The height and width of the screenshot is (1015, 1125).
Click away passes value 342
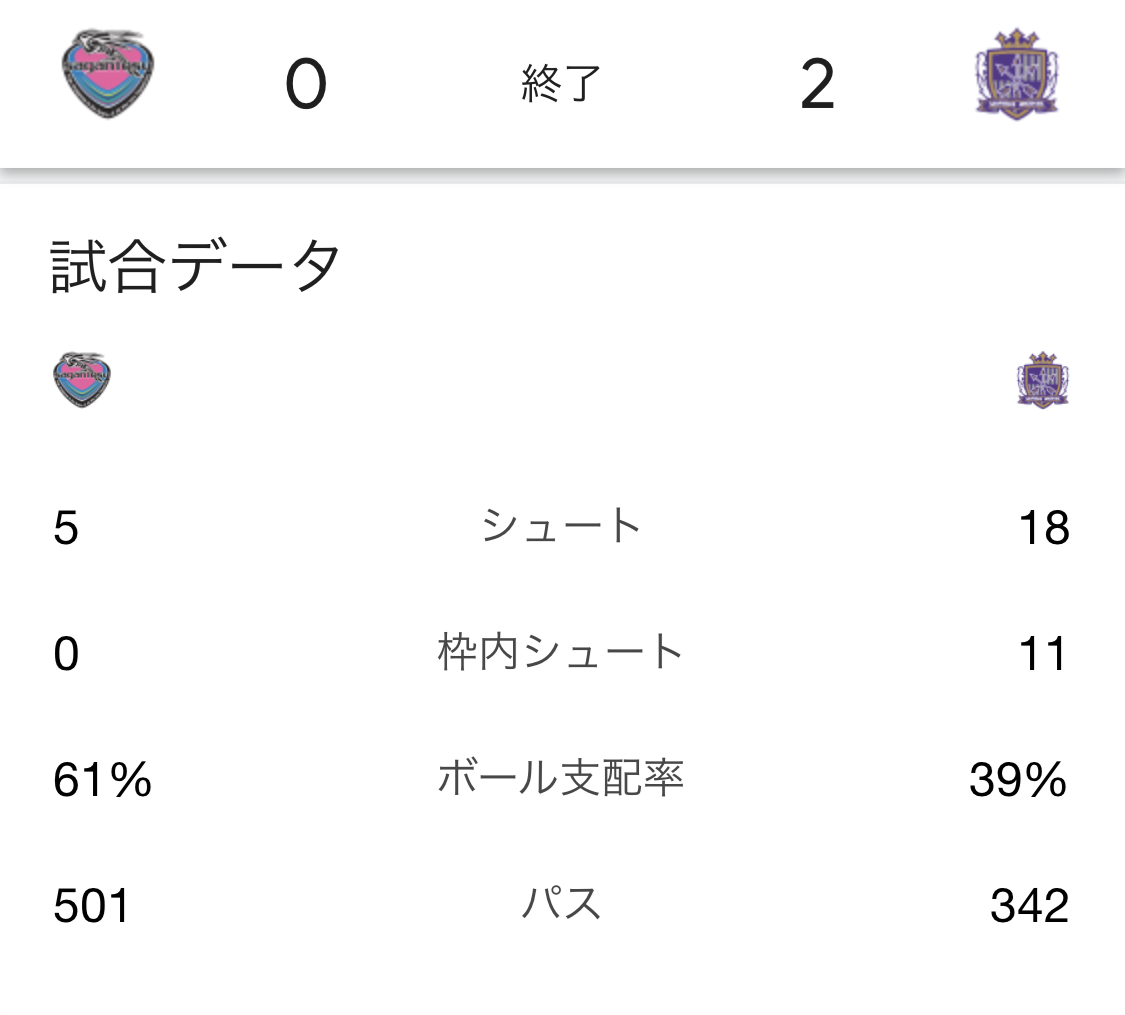(x=1029, y=907)
